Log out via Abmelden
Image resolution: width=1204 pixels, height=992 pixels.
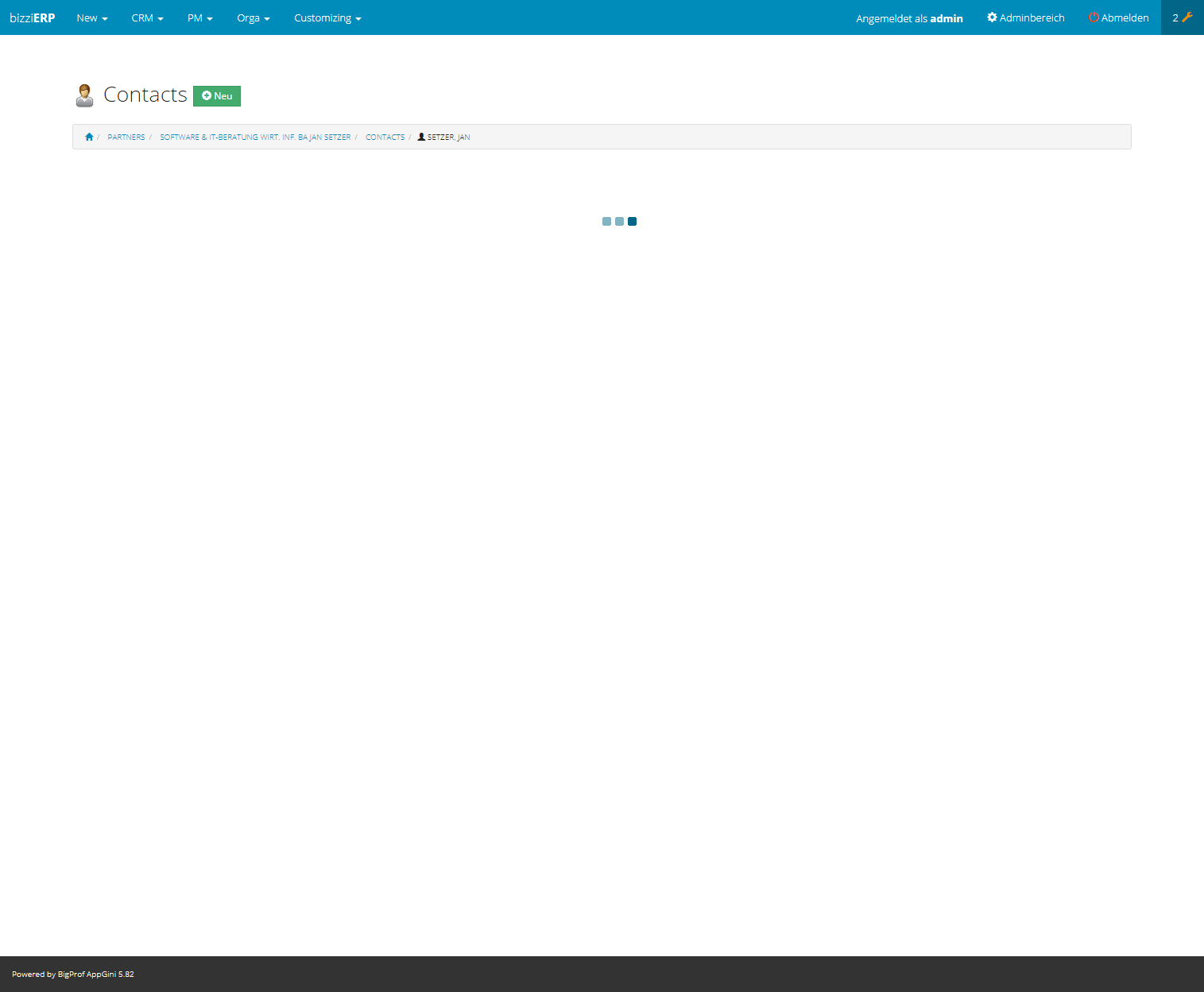[1118, 17]
